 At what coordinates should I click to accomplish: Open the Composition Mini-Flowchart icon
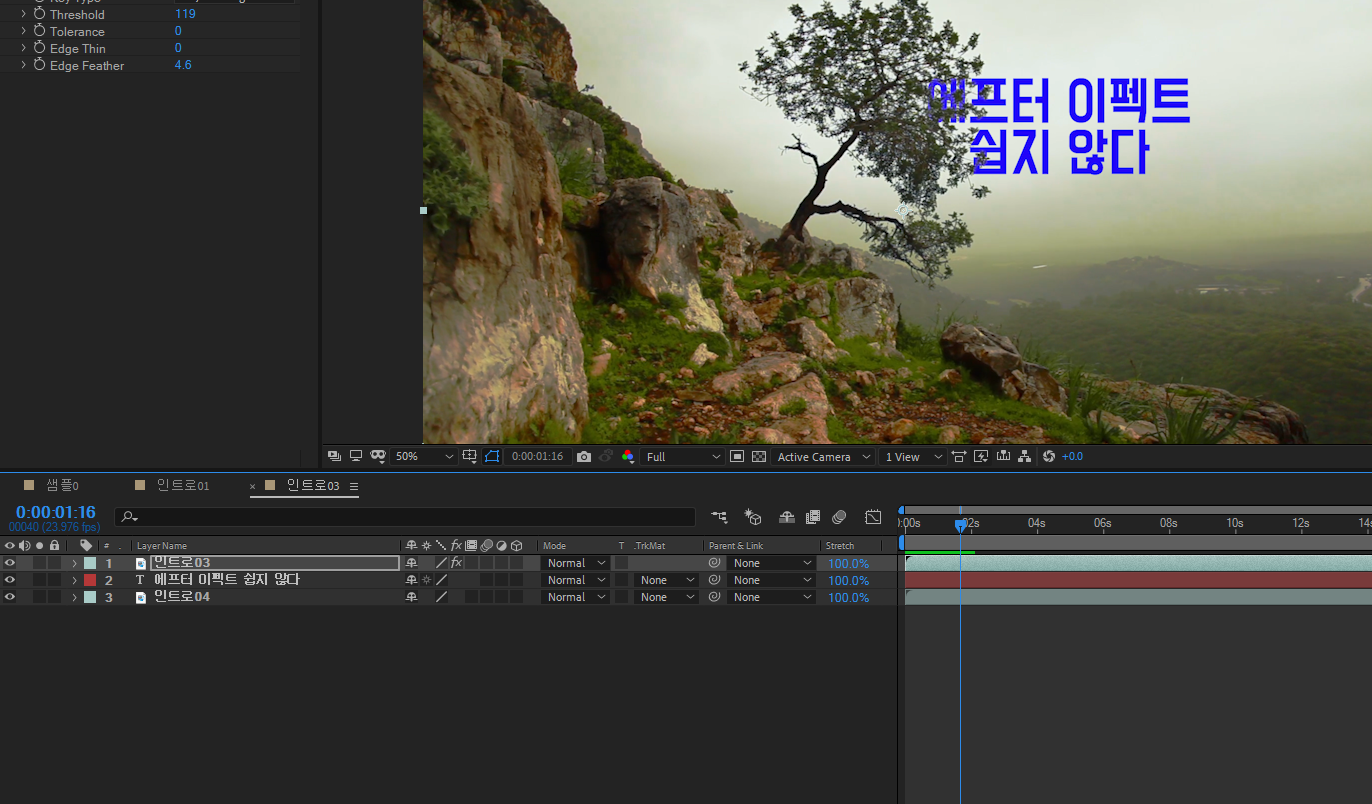pos(719,517)
